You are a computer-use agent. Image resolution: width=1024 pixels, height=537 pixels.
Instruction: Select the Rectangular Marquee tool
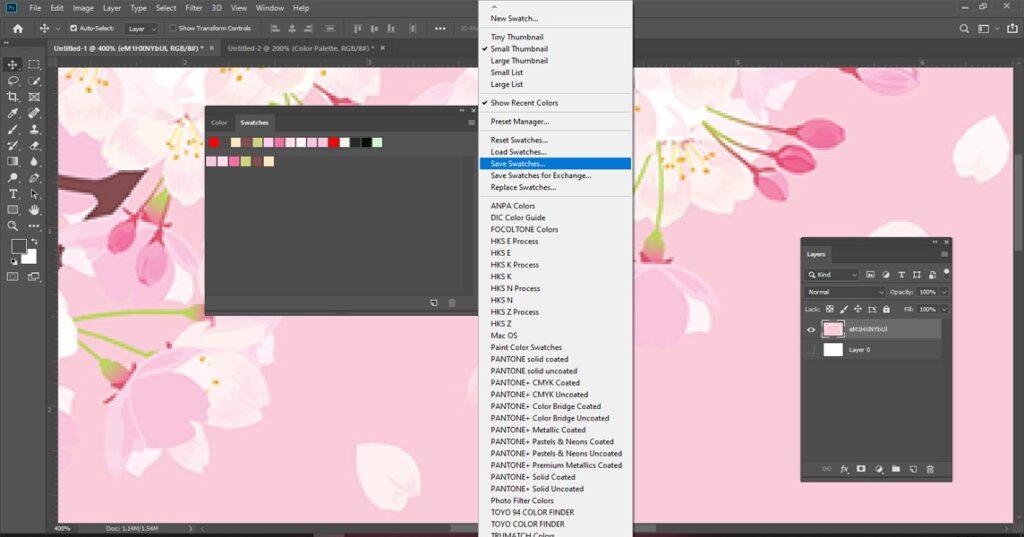pos(34,65)
